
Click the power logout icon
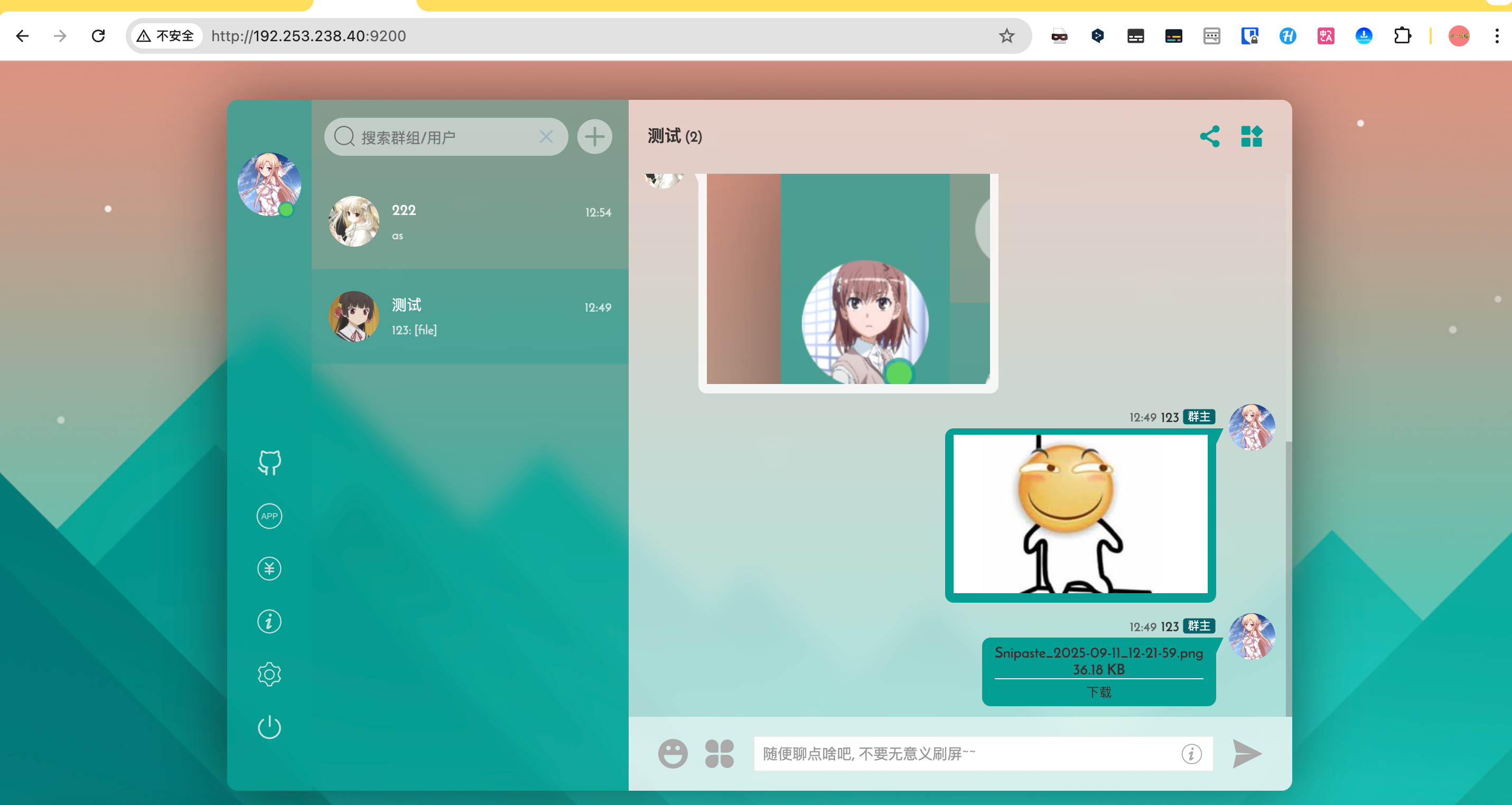pos(269,727)
